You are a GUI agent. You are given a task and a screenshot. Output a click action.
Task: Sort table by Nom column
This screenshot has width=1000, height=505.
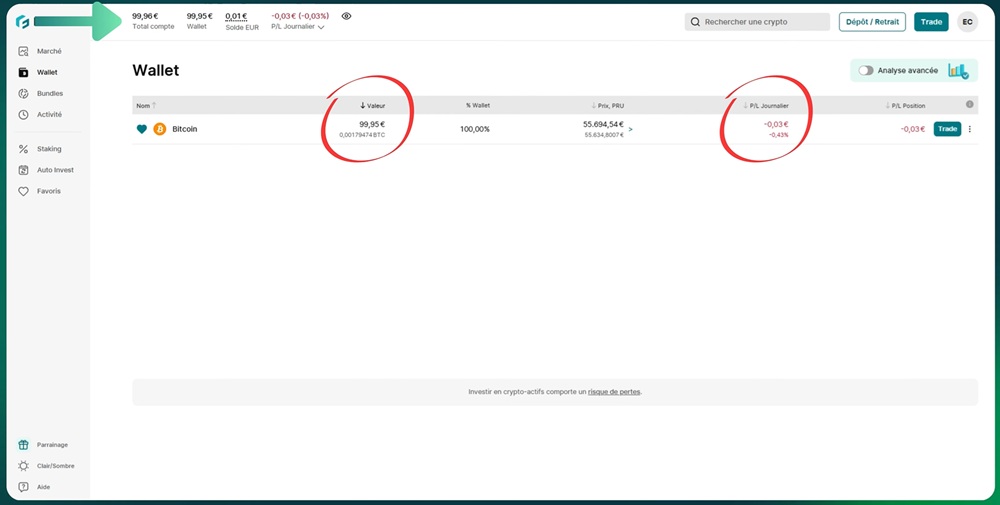(x=146, y=105)
